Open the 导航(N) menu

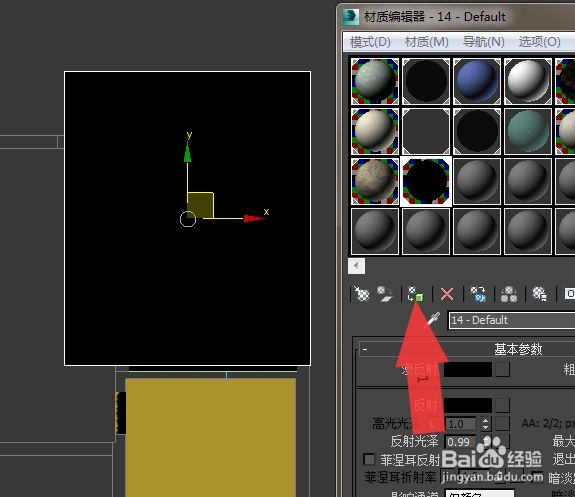[484, 41]
